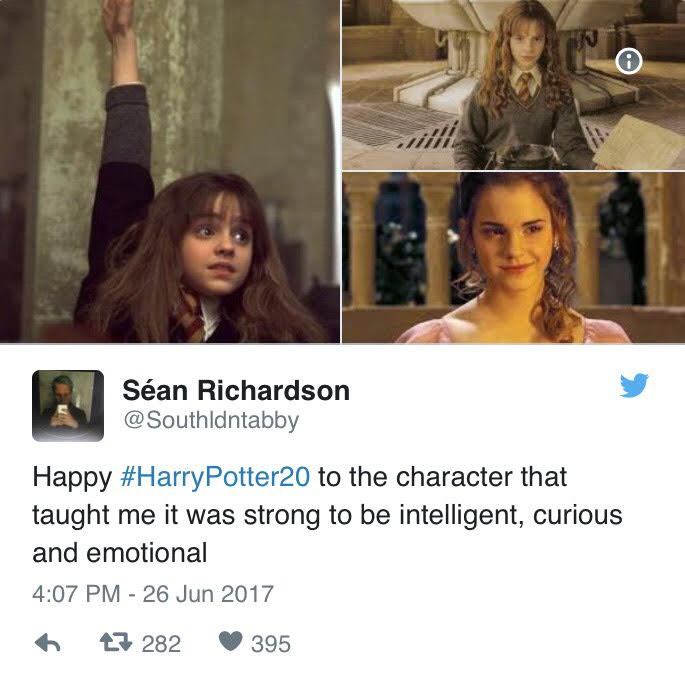Image resolution: width=685 pixels, height=678 pixels.
Task: Like the tweet with heart icon
Action: (x=230, y=642)
